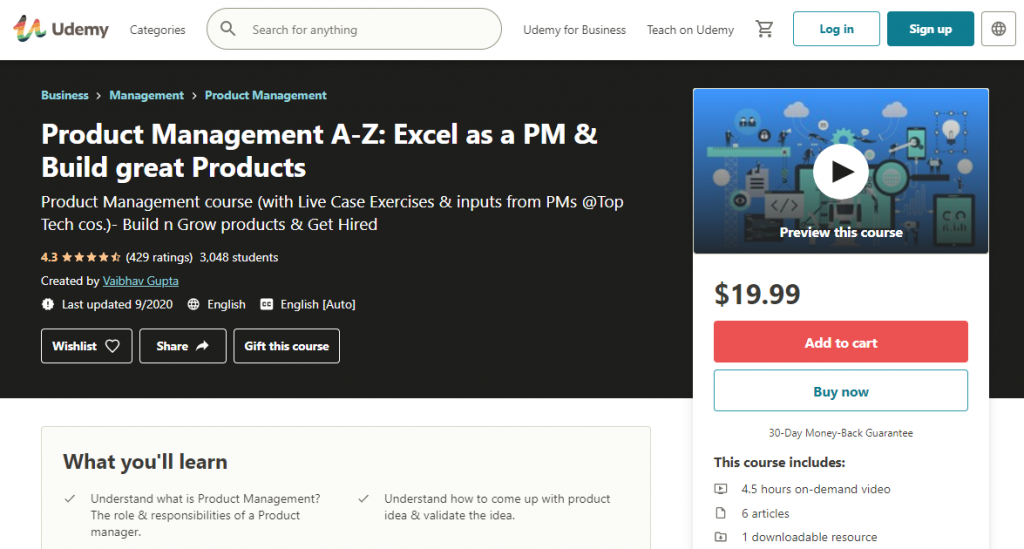Open the Categories dropdown menu
This screenshot has width=1024, height=549.
pyautogui.click(x=157, y=30)
